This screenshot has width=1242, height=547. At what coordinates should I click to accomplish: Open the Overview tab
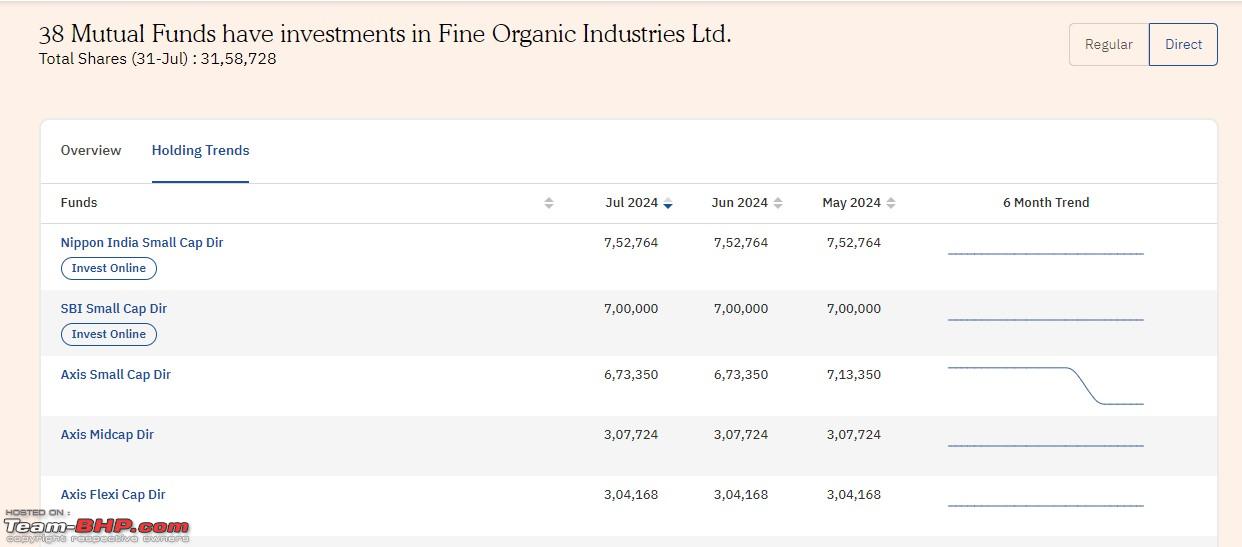click(91, 151)
